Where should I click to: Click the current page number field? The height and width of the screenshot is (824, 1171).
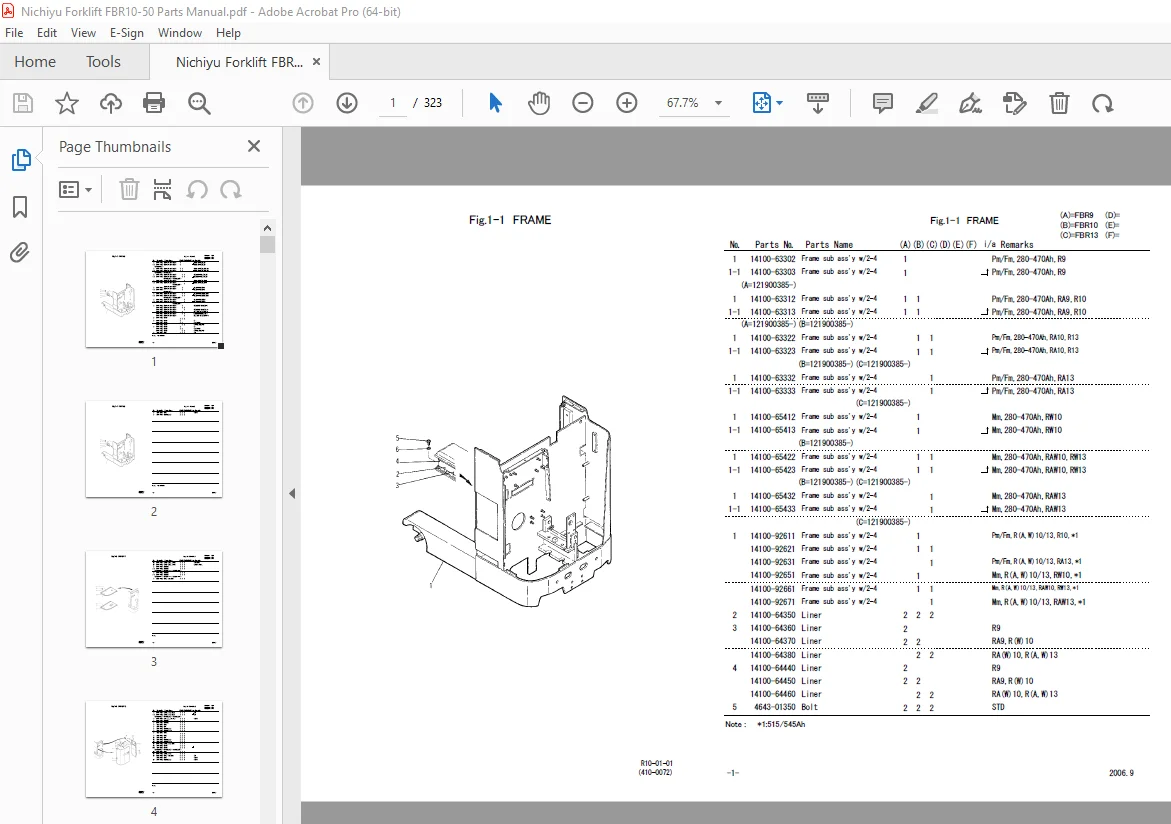pos(393,103)
